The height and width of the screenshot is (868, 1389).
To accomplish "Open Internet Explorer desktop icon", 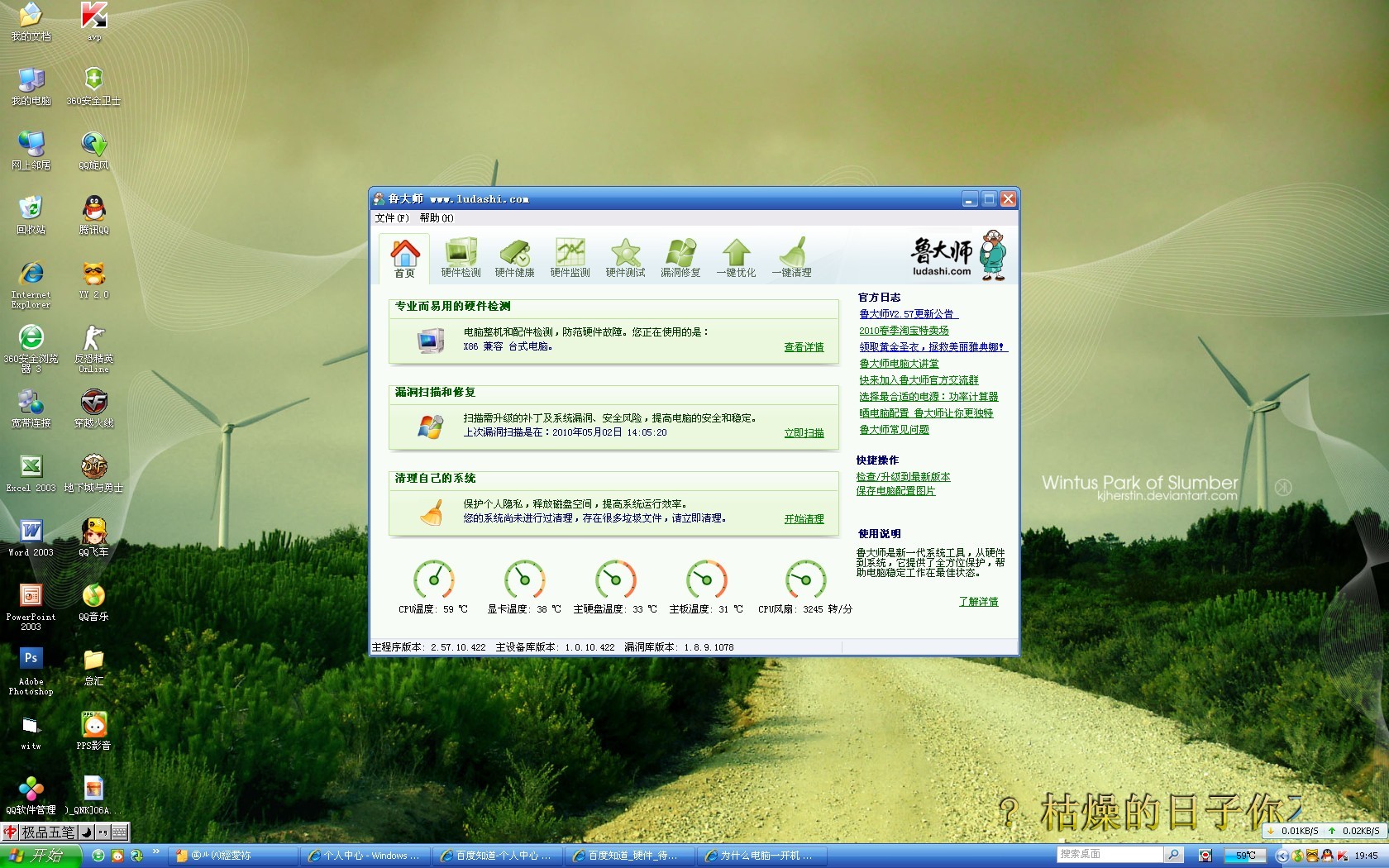I will point(31,284).
